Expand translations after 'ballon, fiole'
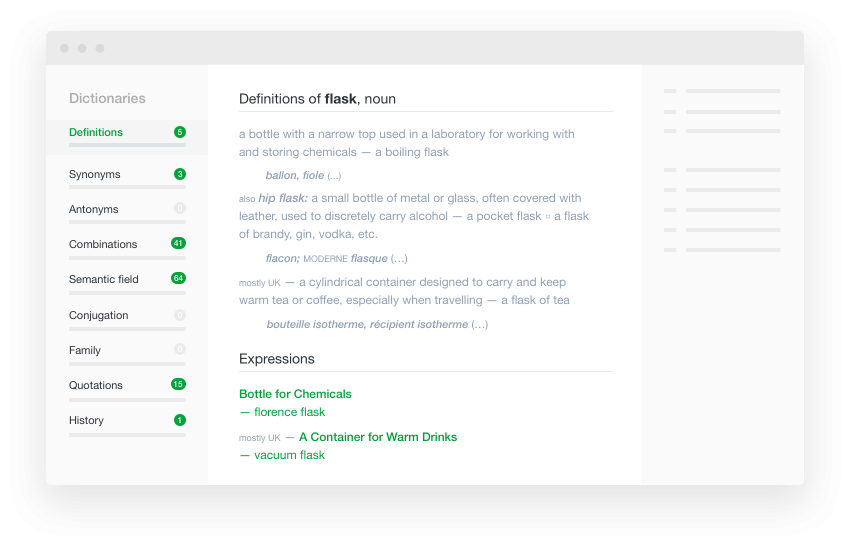Viewport: 850px width, 546px height. [334, 176]
